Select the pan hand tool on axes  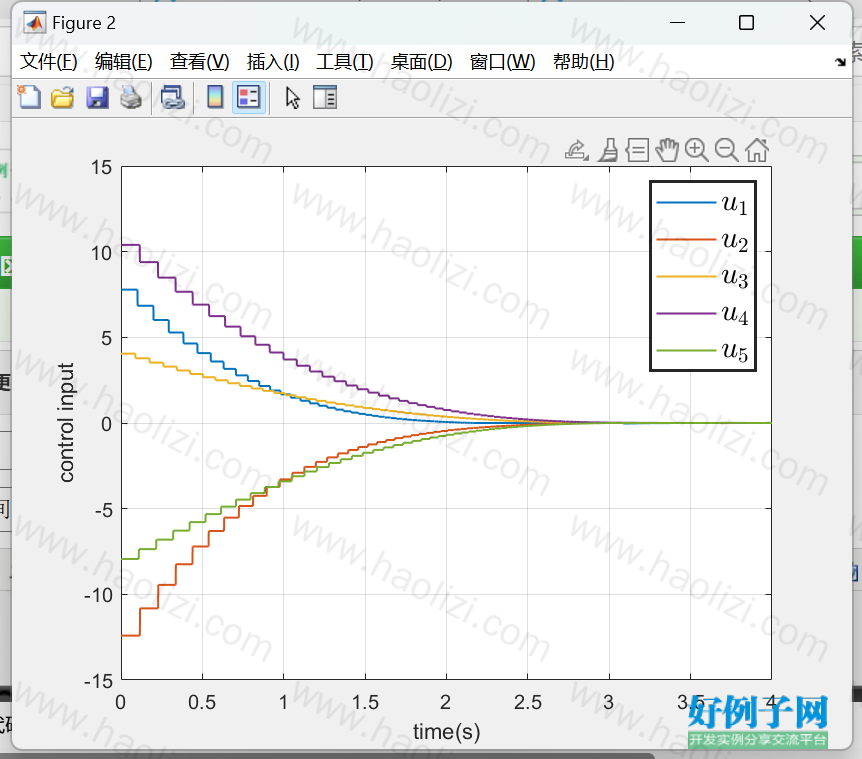tap(667, 150)
